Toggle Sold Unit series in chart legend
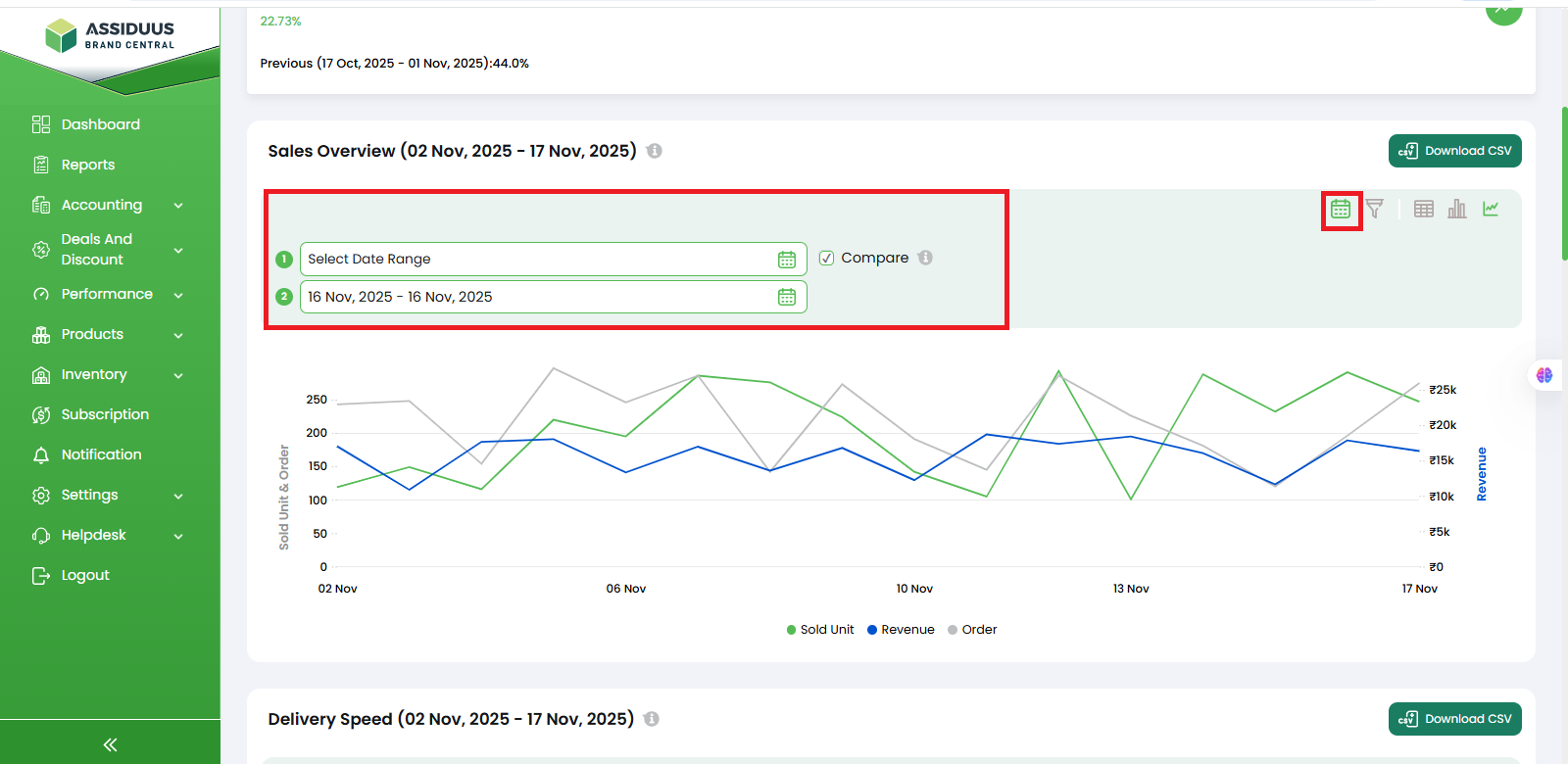Screen dimensions: 1568x764 [x=820, y=630]
